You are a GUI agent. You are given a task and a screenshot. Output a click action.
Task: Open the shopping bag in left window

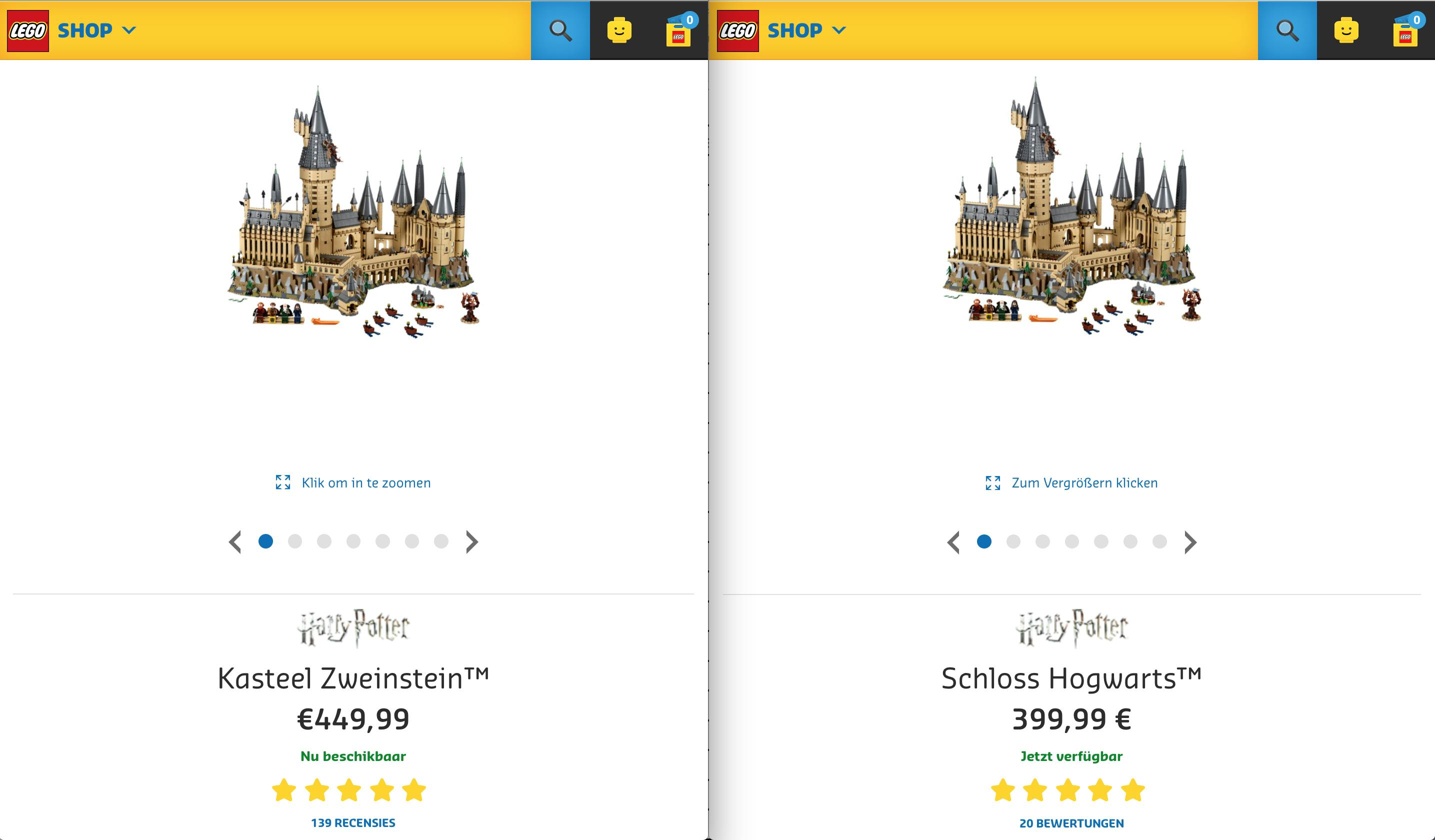click(x=678, y=30)
